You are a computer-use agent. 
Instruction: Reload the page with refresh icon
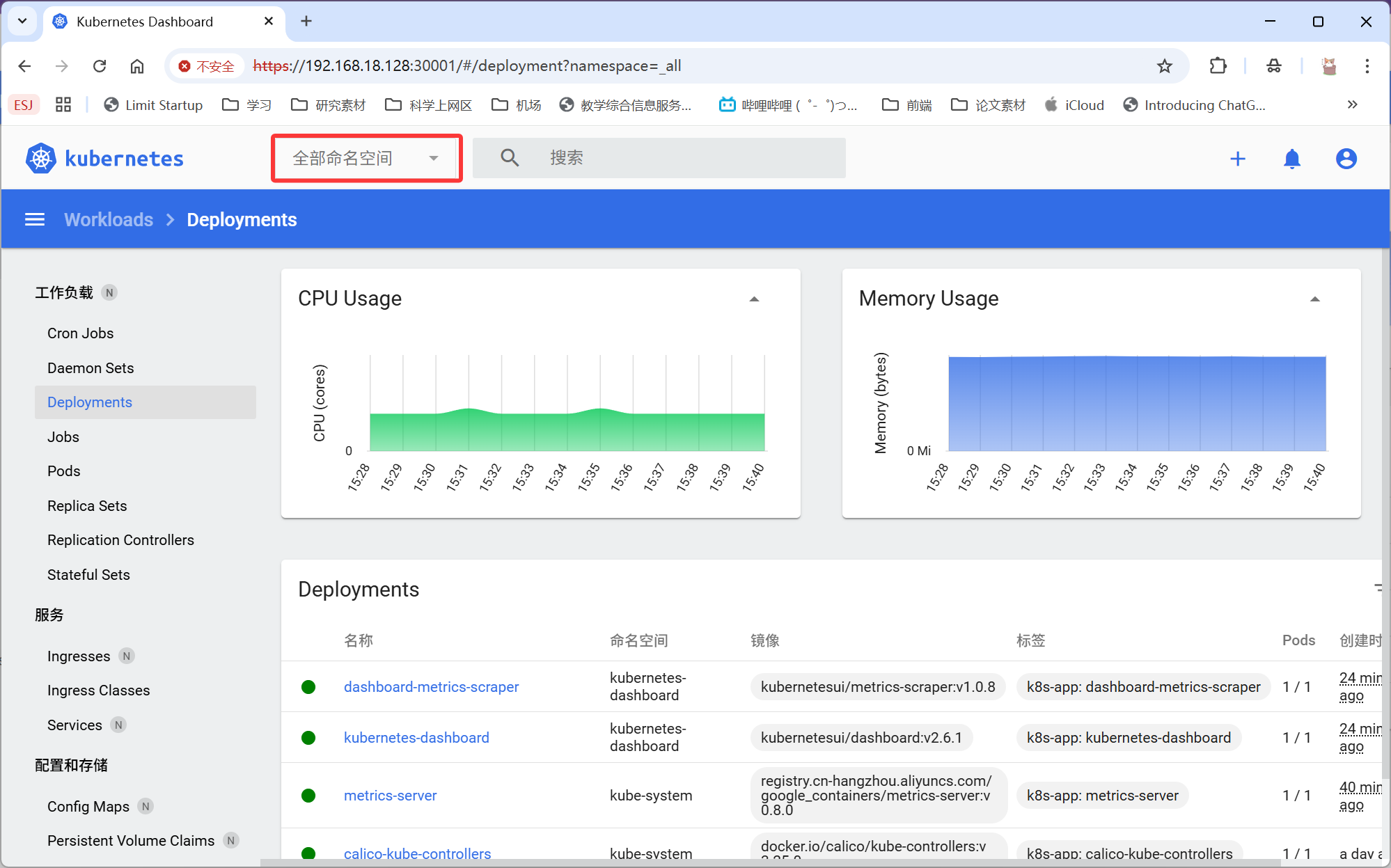(x=100, y=66)
